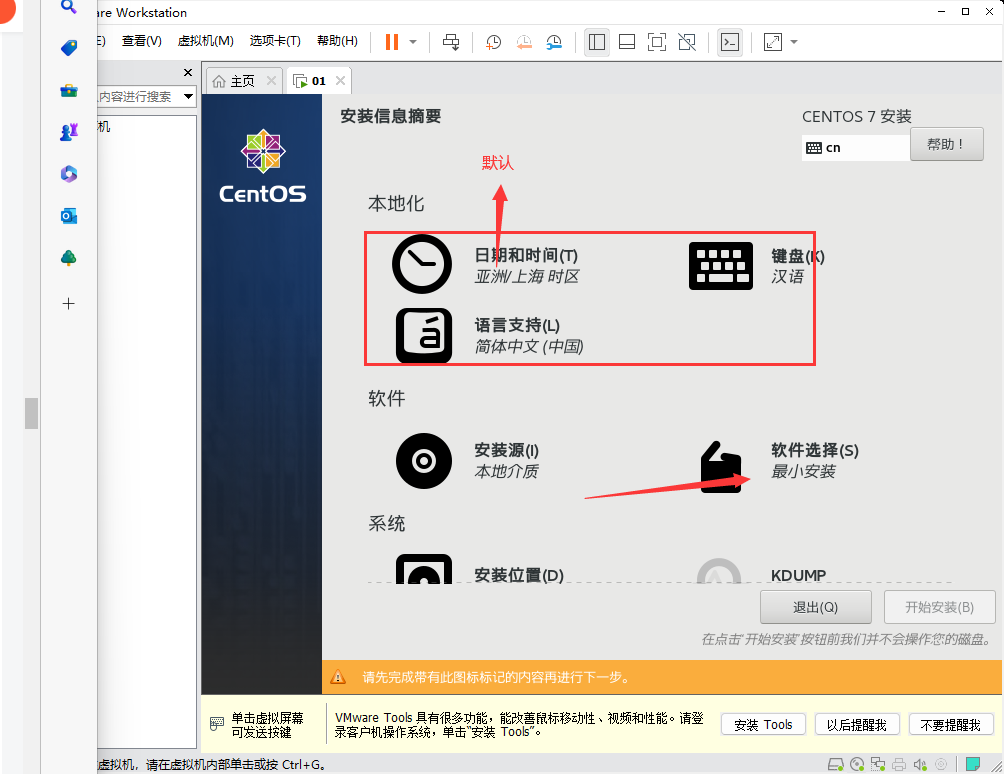Click the blue tag sidebar icon

click(x=69, y=48)
